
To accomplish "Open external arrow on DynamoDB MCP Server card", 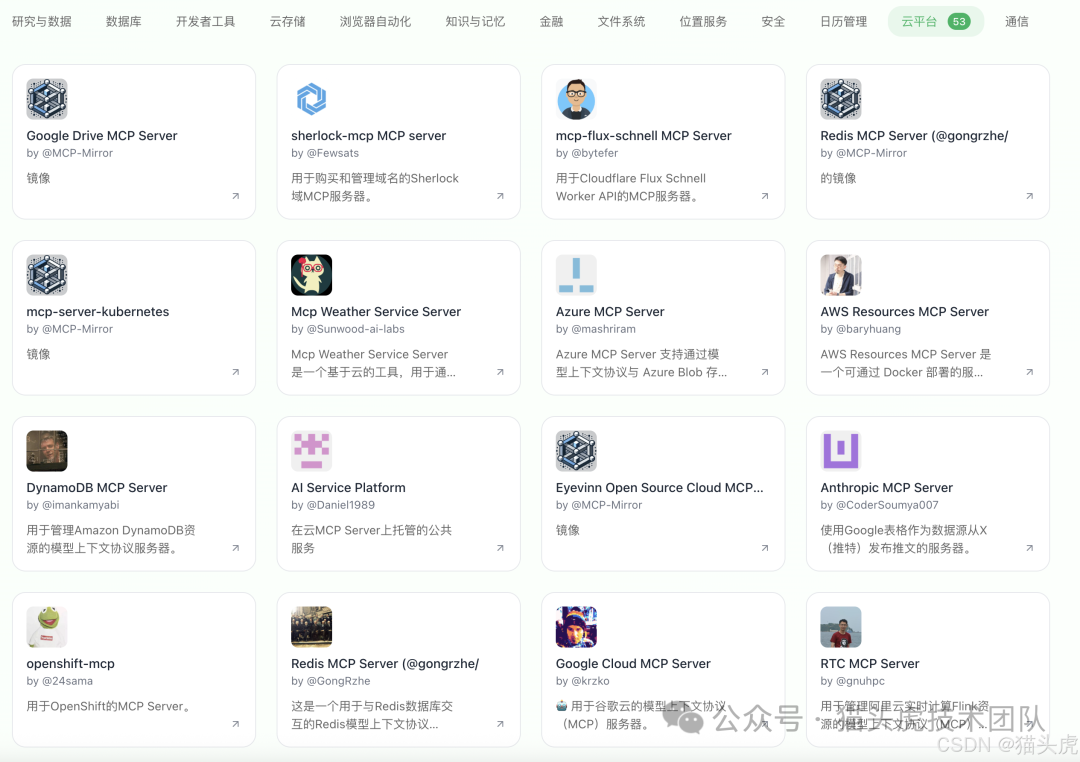I will coord(236,548).
